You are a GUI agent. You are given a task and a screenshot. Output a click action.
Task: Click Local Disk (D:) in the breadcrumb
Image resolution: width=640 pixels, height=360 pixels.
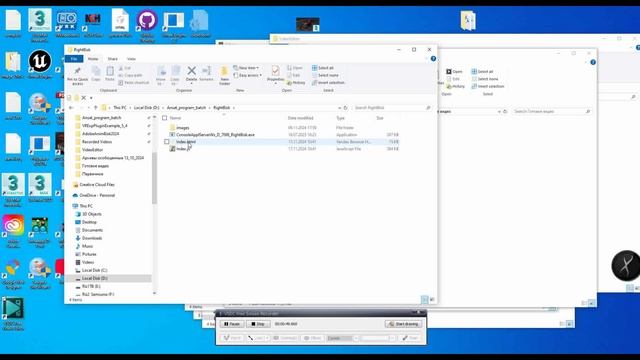[x=147, y=108]
